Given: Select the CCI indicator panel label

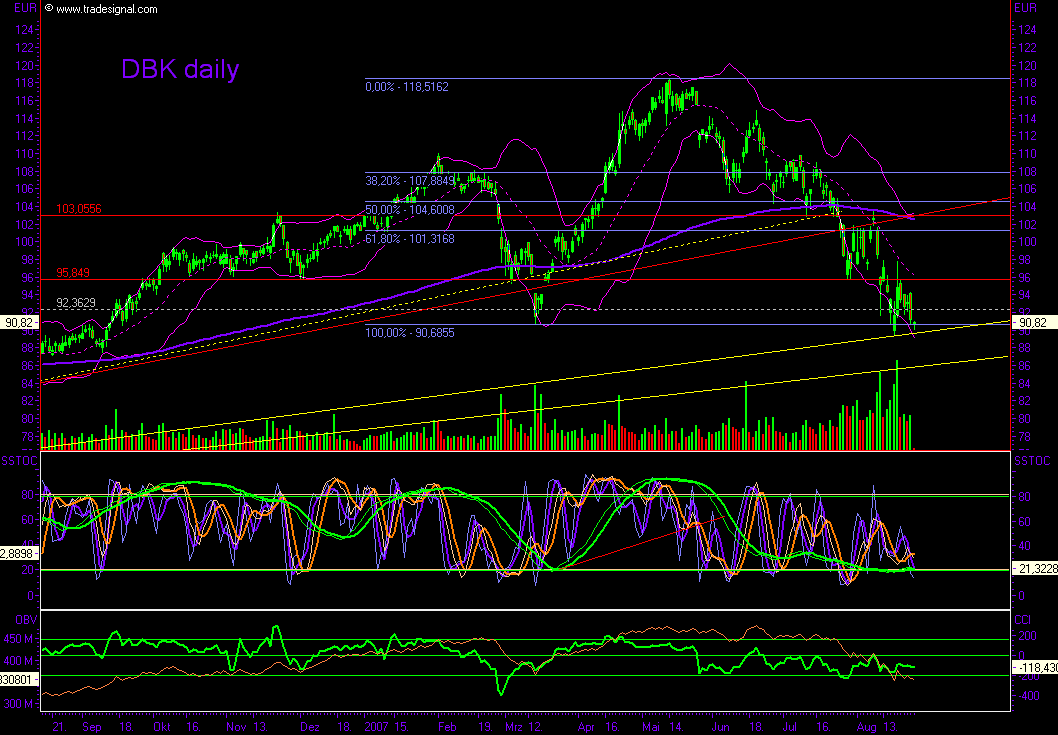Looking at the screenshot, I should click(x=1023, y=619).
